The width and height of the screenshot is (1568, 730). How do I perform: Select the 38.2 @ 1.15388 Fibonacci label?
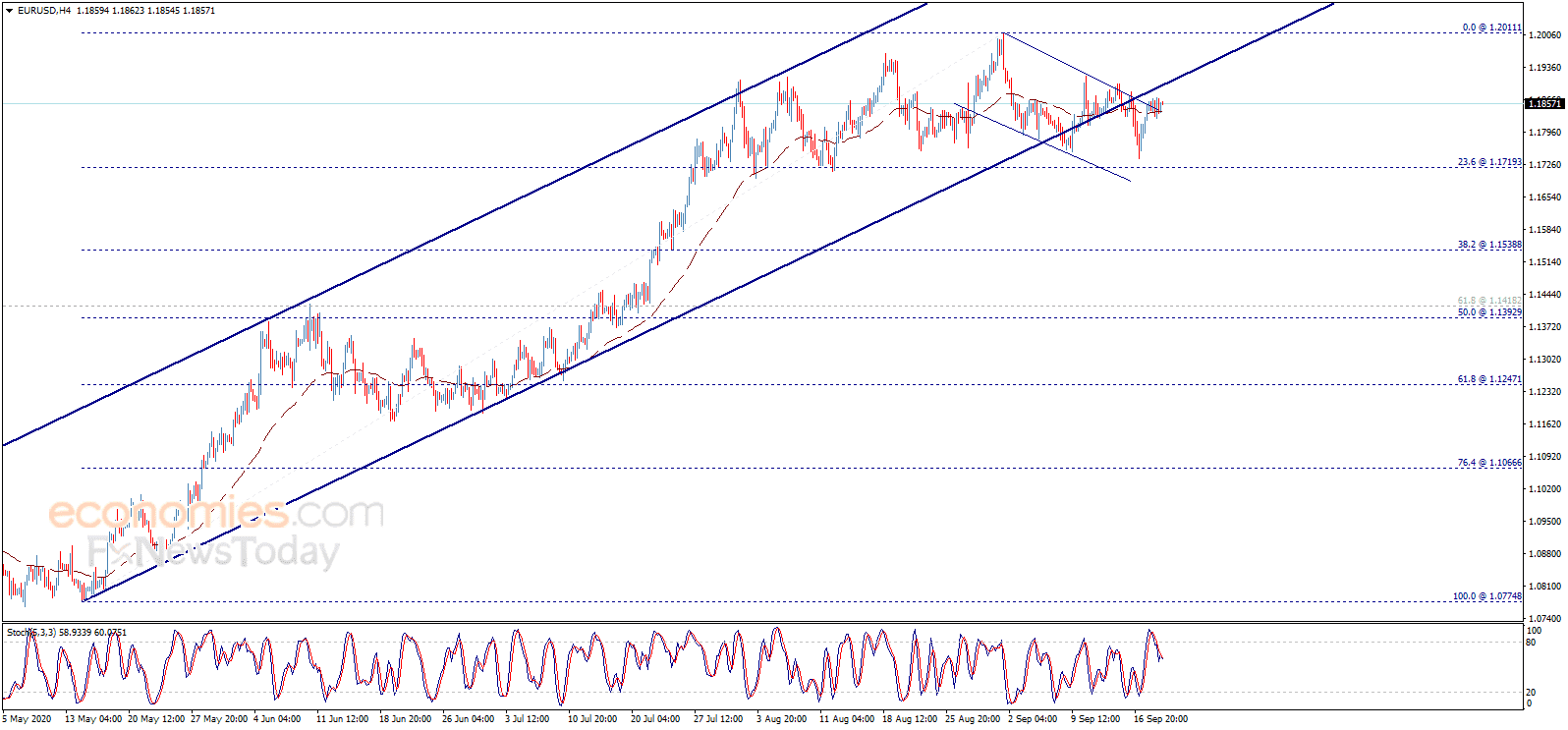click(x=1489, y=245)
